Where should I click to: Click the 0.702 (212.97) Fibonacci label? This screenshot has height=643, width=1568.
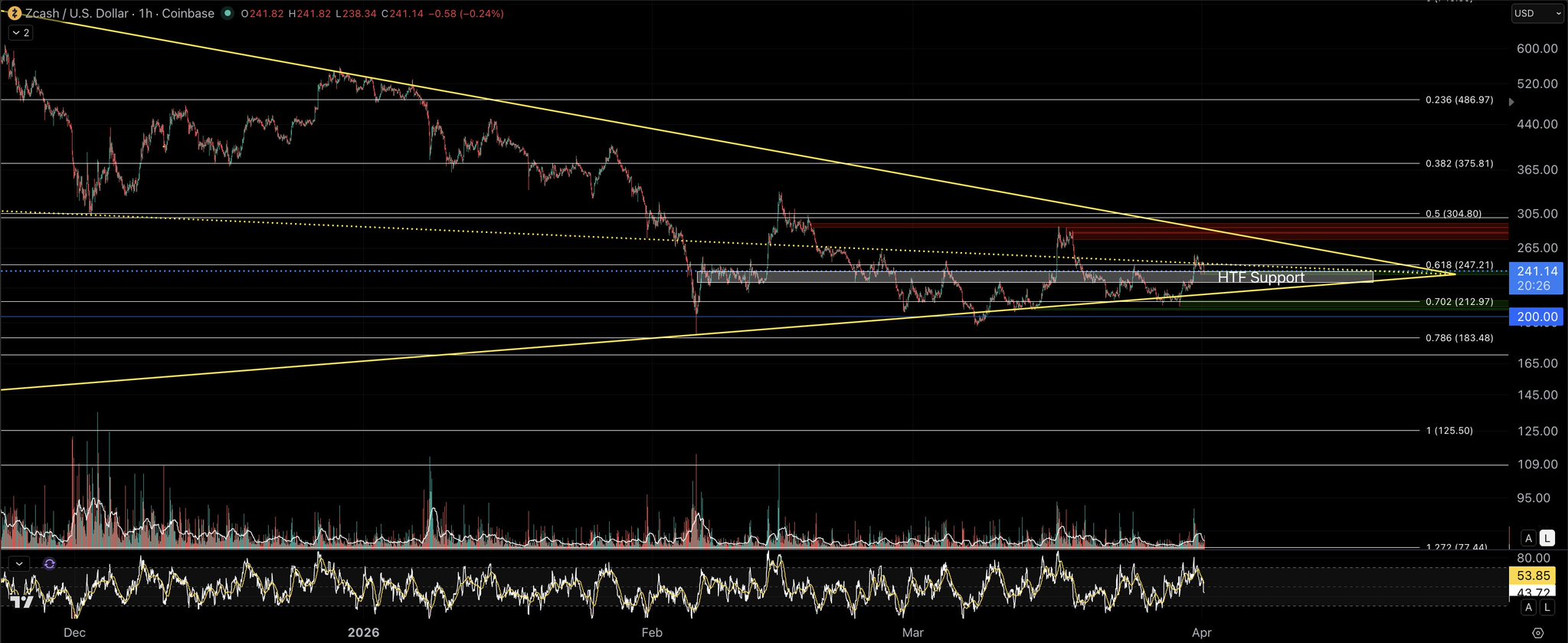click(x=1459, y=302)
